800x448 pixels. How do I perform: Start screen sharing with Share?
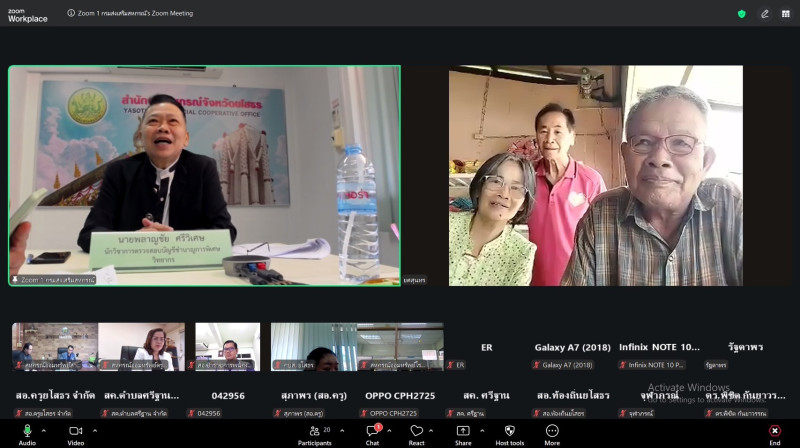tap(463, 431)
